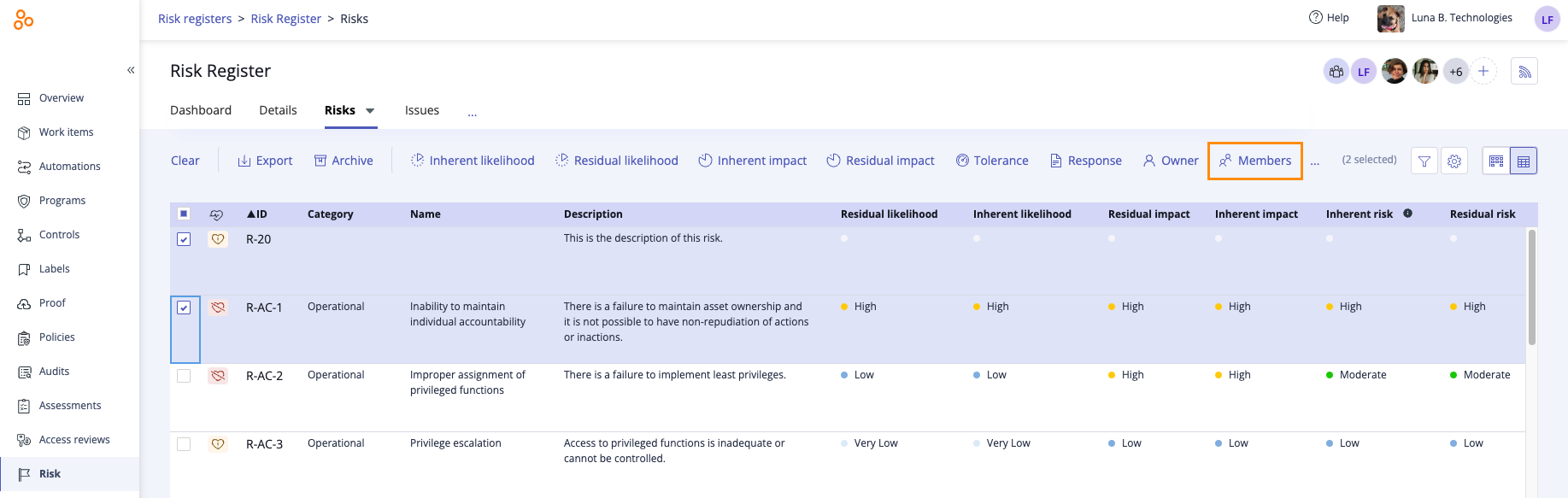
Task: Open the Risk registers breadcrumb link
Action: (195, 19)
